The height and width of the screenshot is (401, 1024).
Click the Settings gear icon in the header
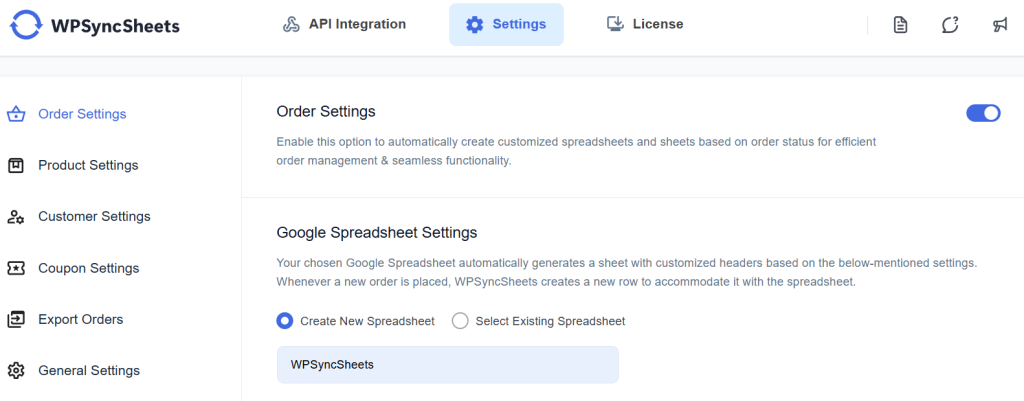[474, 25]
